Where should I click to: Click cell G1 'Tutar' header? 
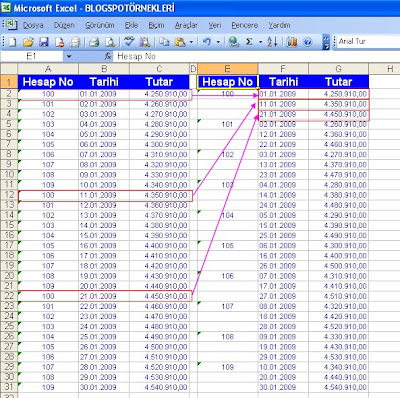point(338,82)
